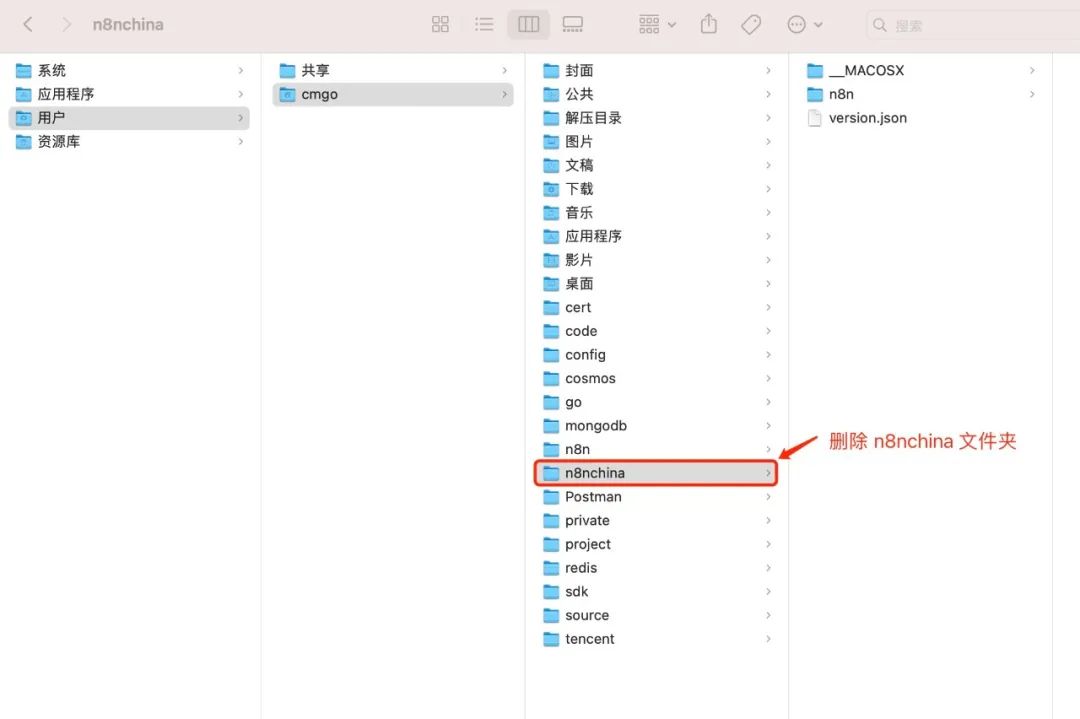
Task: Select the cmgo home folder
Action: coord(393,94)
